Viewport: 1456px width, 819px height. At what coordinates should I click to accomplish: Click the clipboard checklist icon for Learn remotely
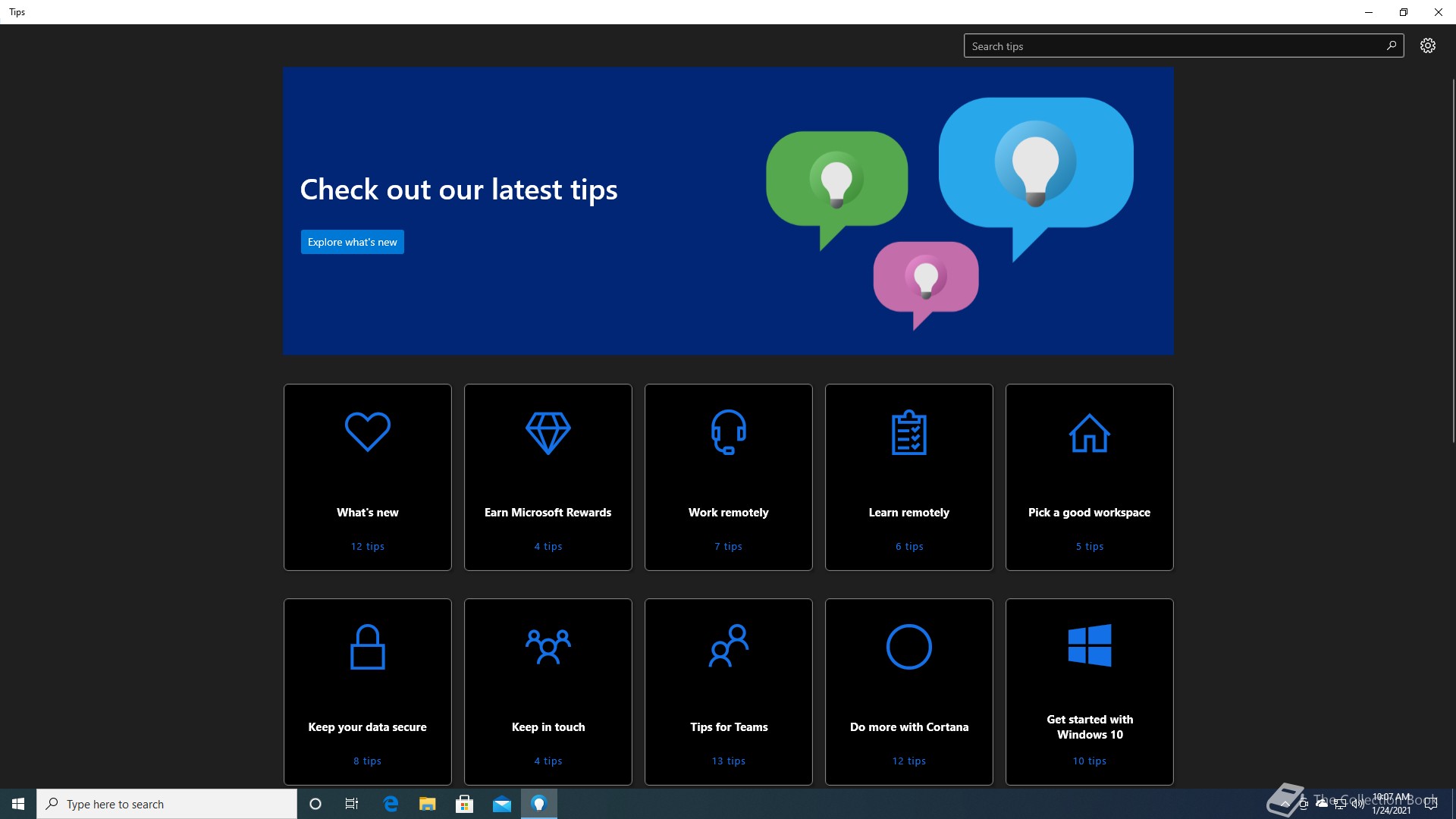coord(908,432)
